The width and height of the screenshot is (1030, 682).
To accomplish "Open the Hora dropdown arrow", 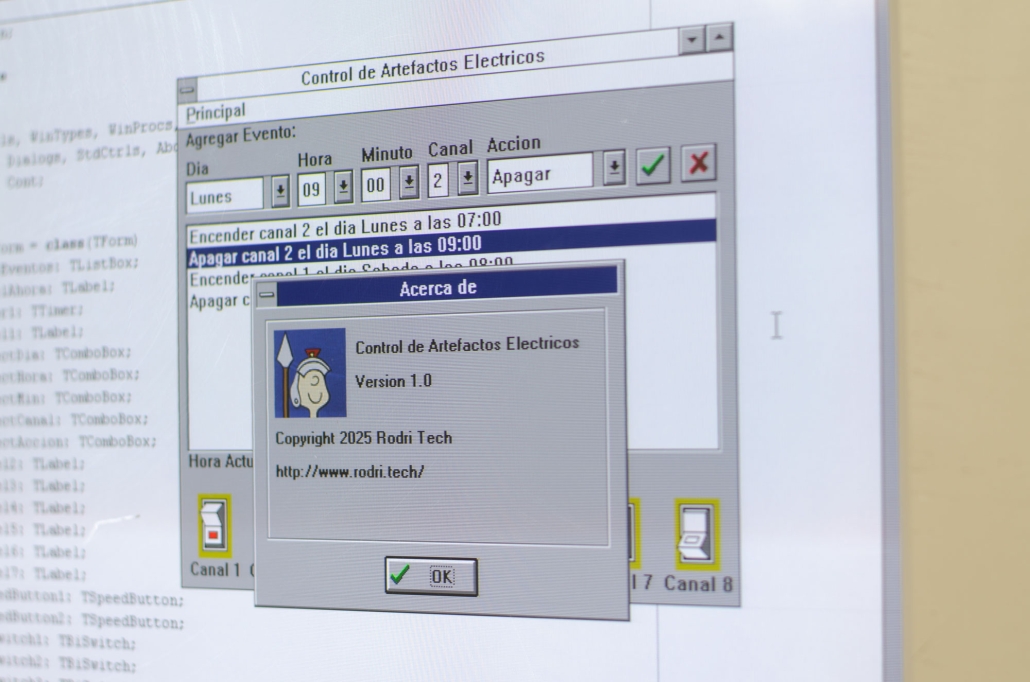I will click(343, 185).
